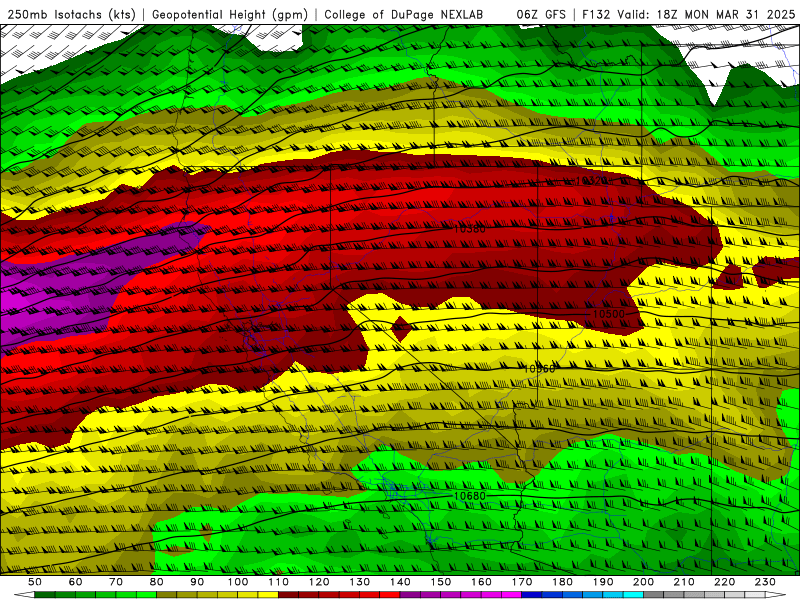Click the 60 value on the color scale
800x600 pixels.
point(75,582)
